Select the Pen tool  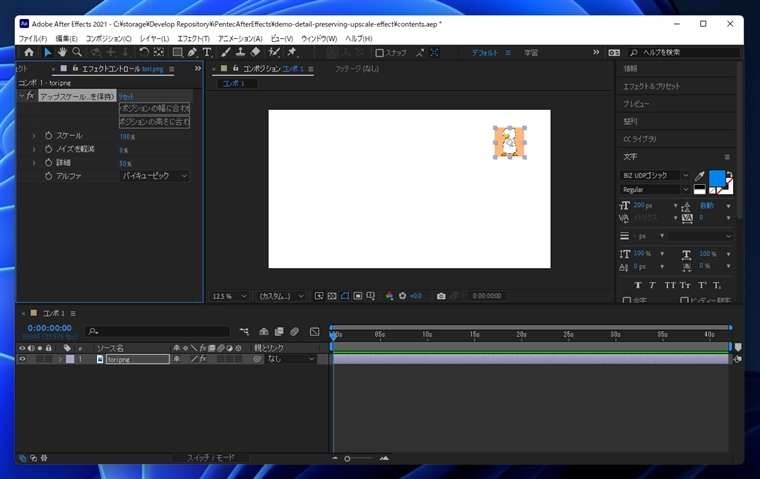click(192, 52)
